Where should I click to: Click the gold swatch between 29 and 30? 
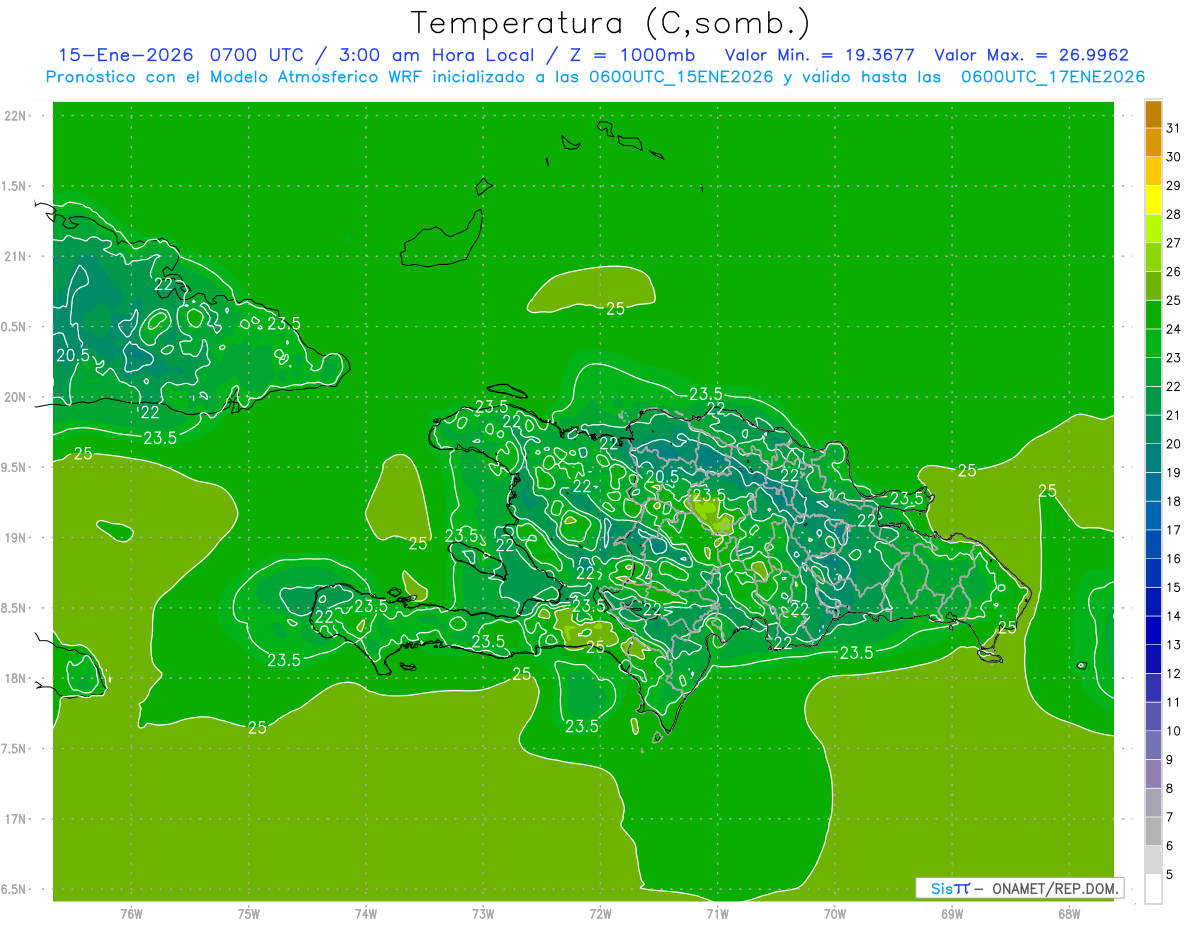(1153, 171)
